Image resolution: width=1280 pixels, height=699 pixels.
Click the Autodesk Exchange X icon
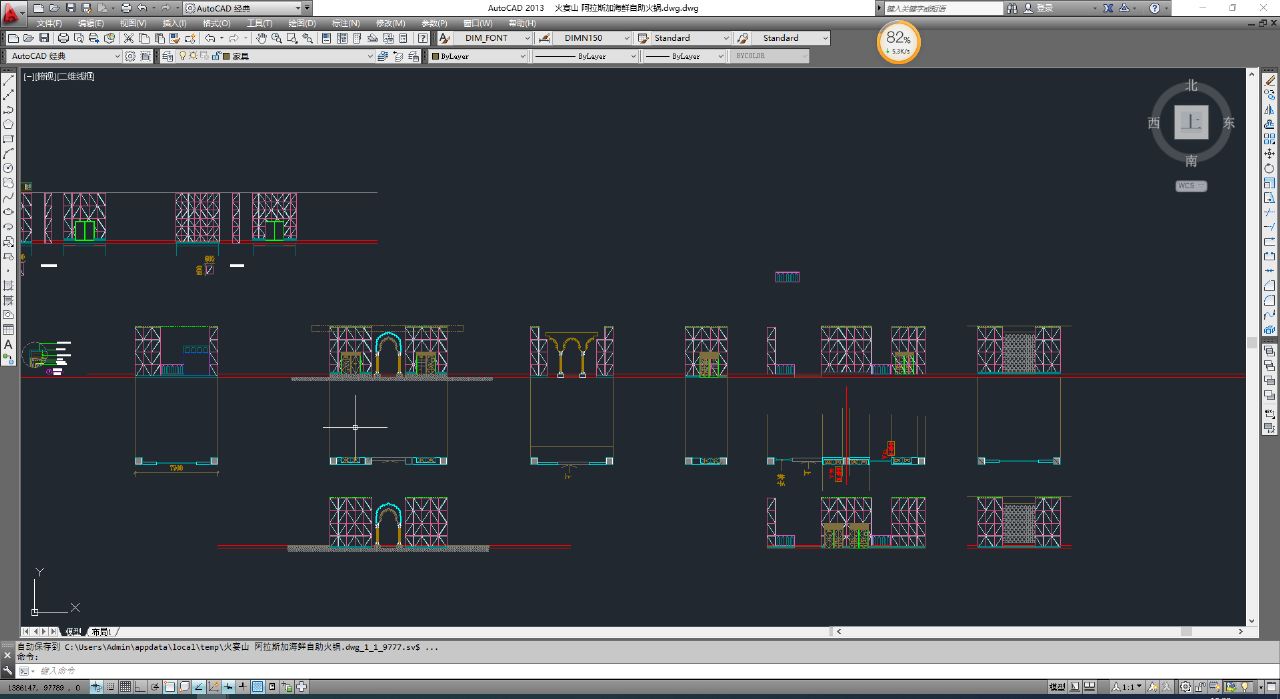[x=1107, y=7]
